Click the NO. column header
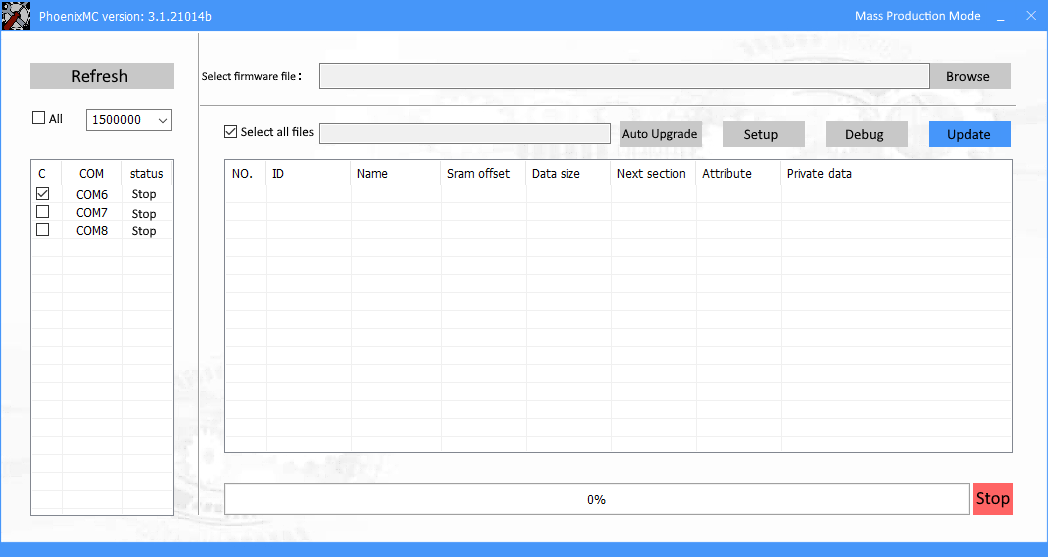Viewport: 1048px width, 557px height. coord(242,174)
